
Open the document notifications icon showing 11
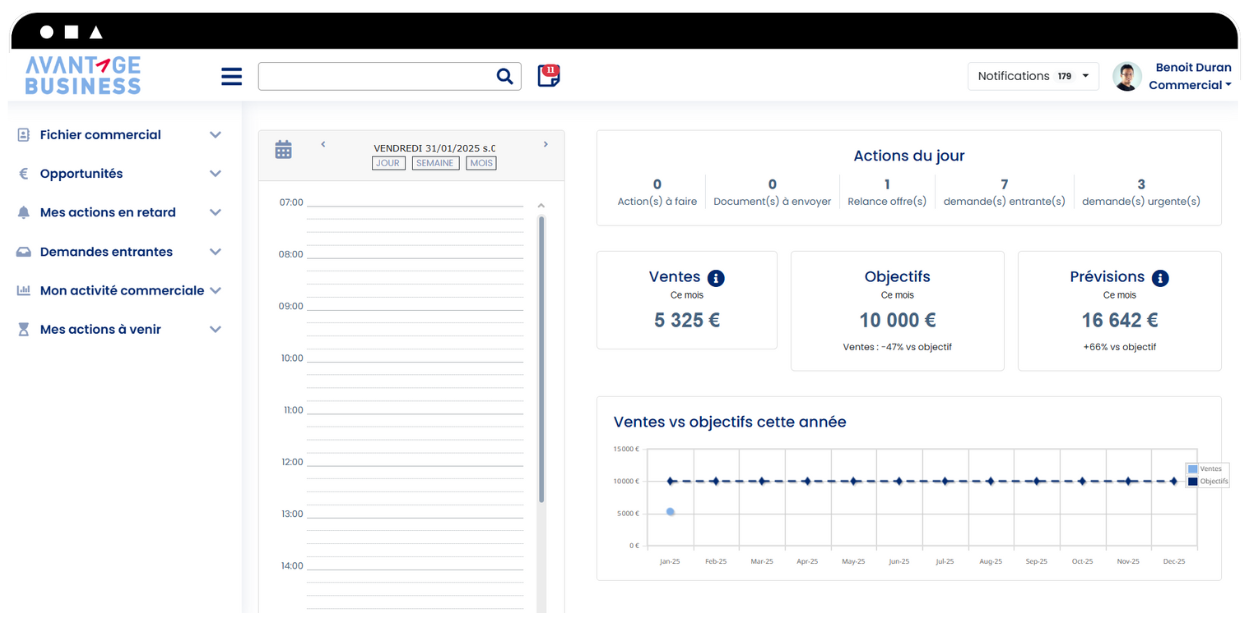click(x=548, y=75)
